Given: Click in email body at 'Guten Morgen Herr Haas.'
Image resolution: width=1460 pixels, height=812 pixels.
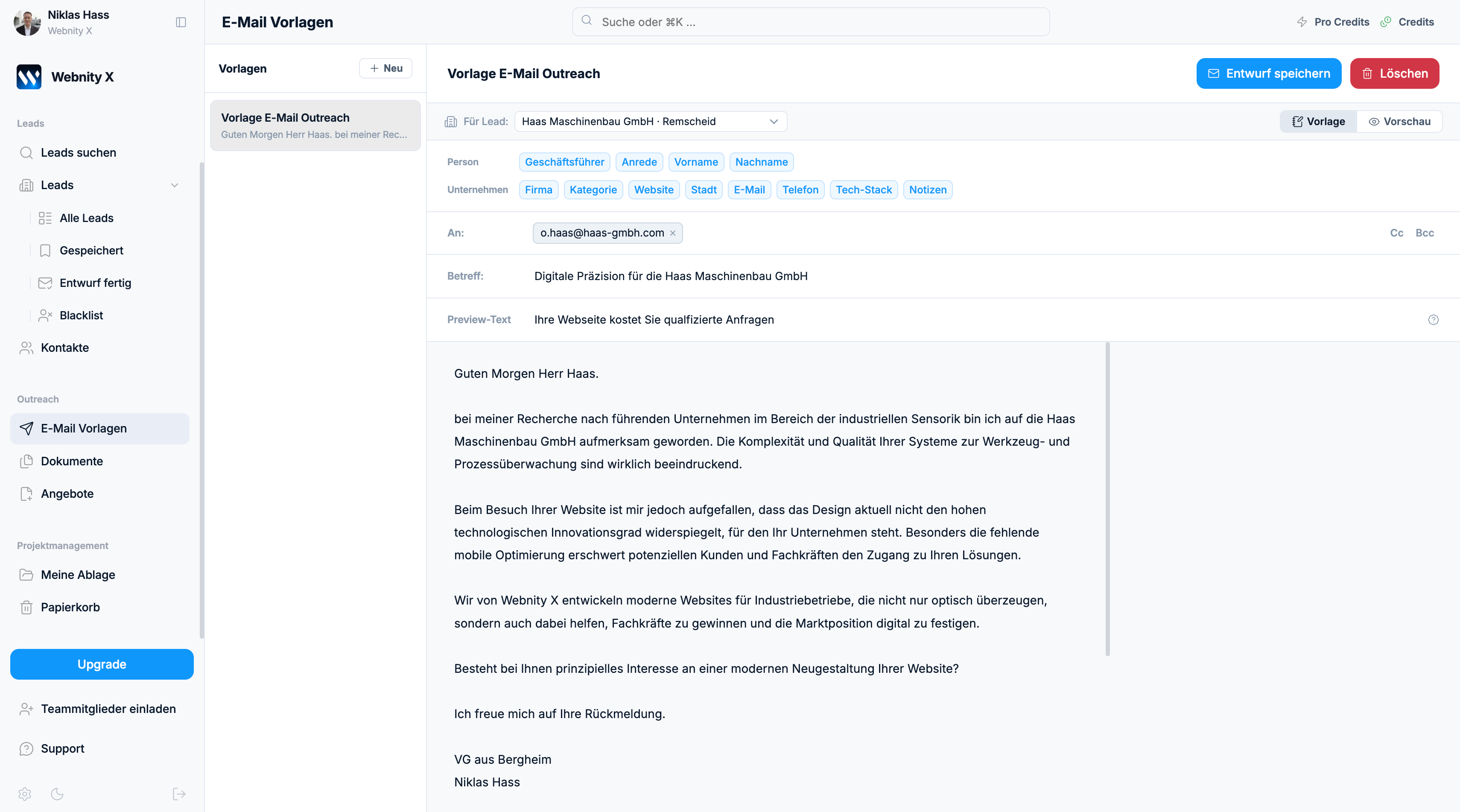Looking at the screenshot, I should click(526, 374).
